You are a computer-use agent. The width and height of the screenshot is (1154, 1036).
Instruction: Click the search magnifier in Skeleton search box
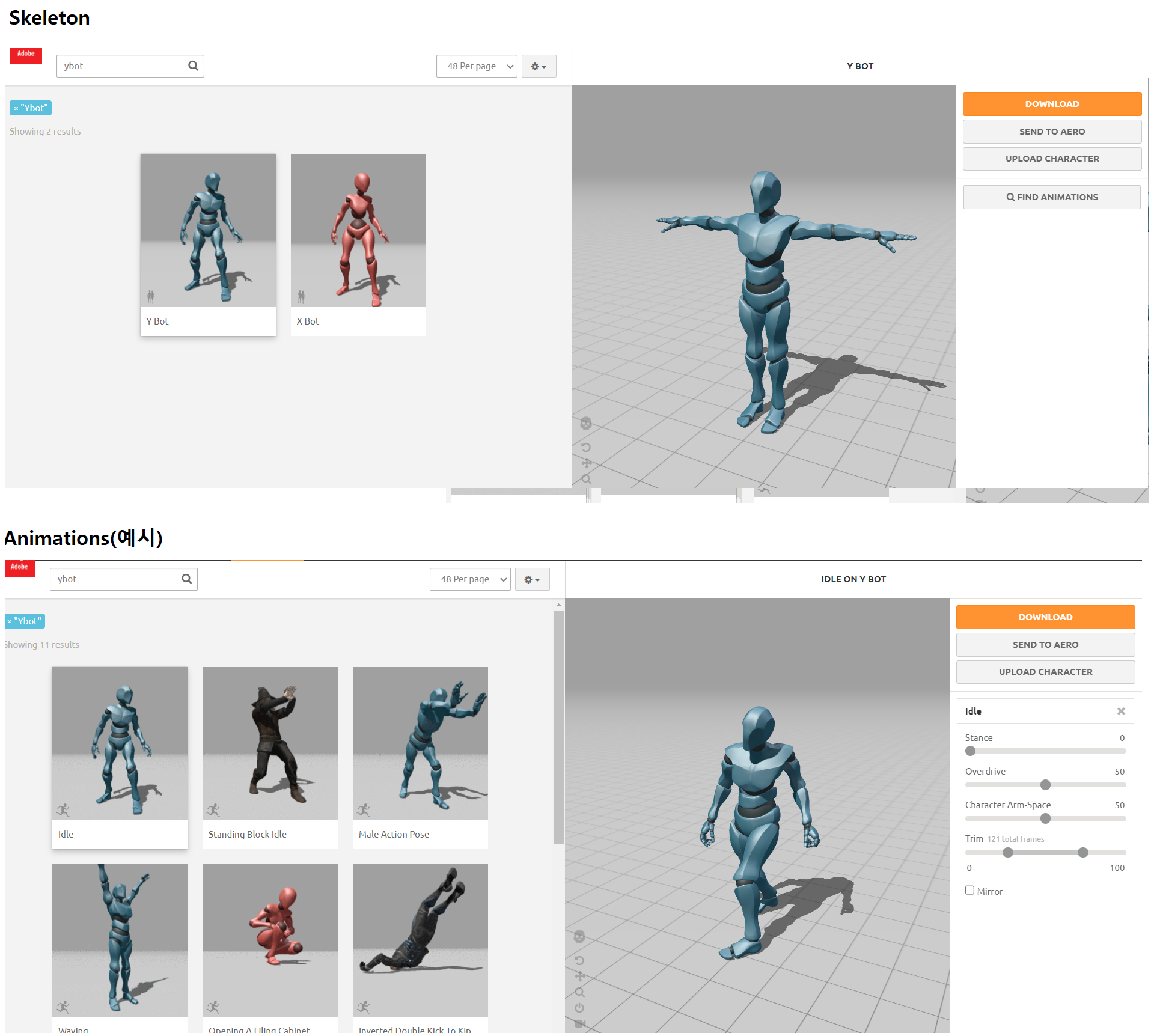click(193, 66)
